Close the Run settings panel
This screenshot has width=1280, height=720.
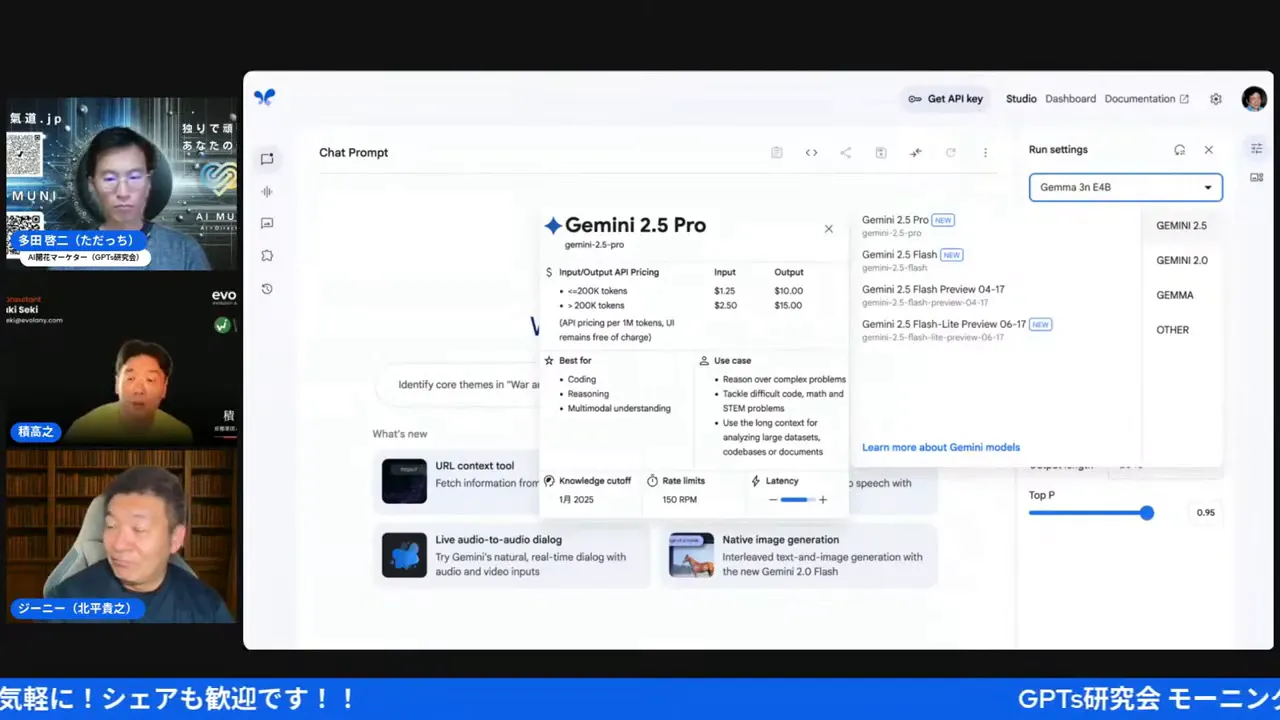[1208, 150]
